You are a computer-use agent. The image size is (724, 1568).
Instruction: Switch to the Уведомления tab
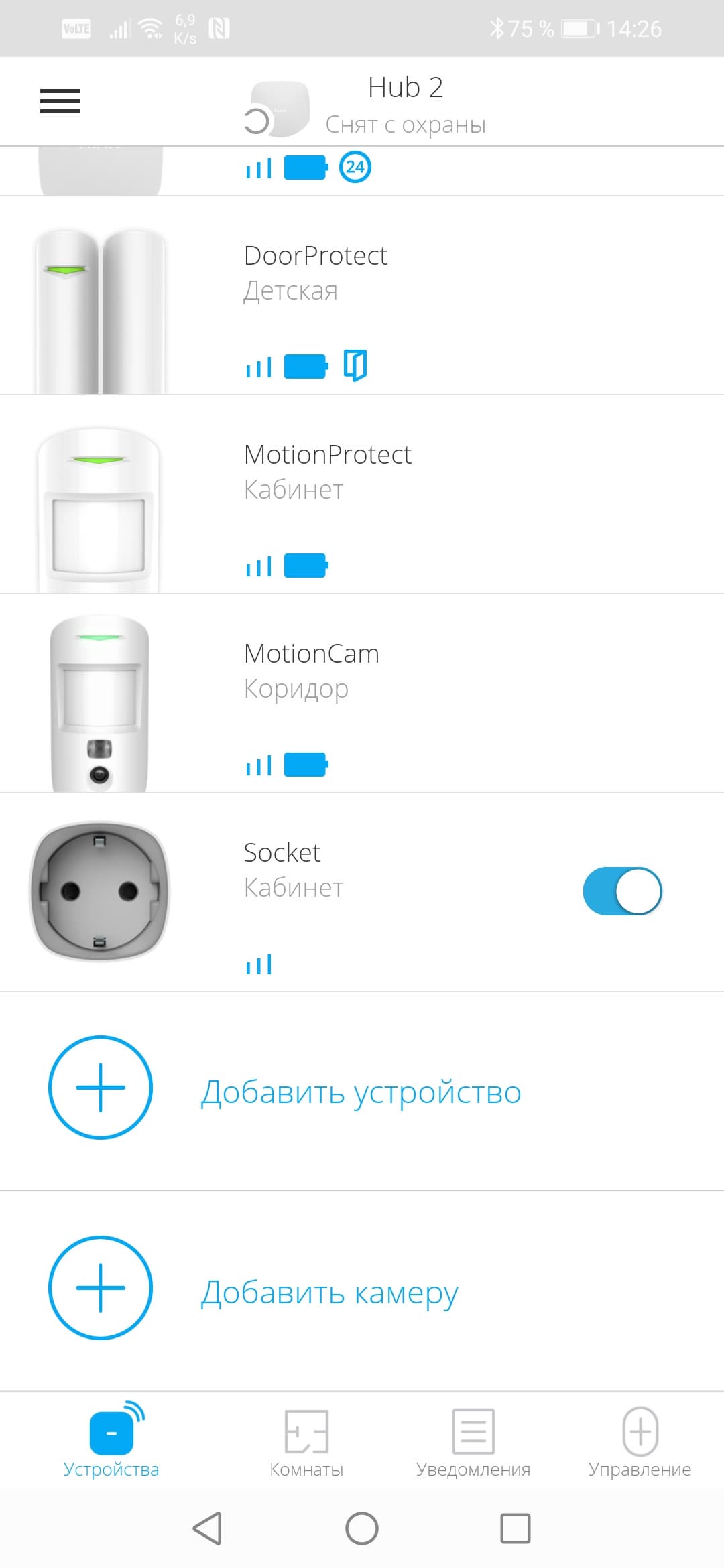click(x=473, y=1442)
